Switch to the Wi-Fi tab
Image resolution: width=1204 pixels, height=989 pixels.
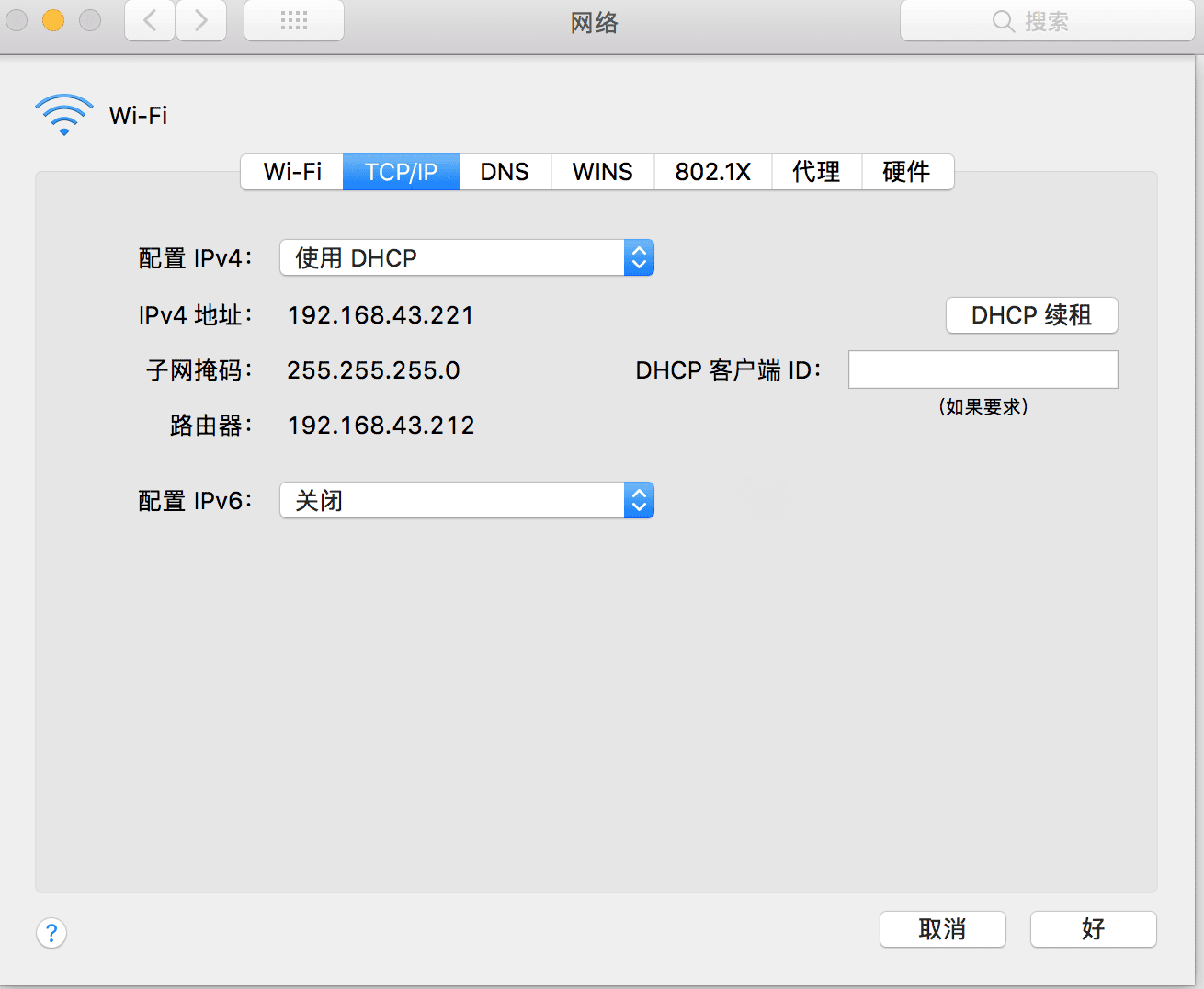click(x=292, y=172)
